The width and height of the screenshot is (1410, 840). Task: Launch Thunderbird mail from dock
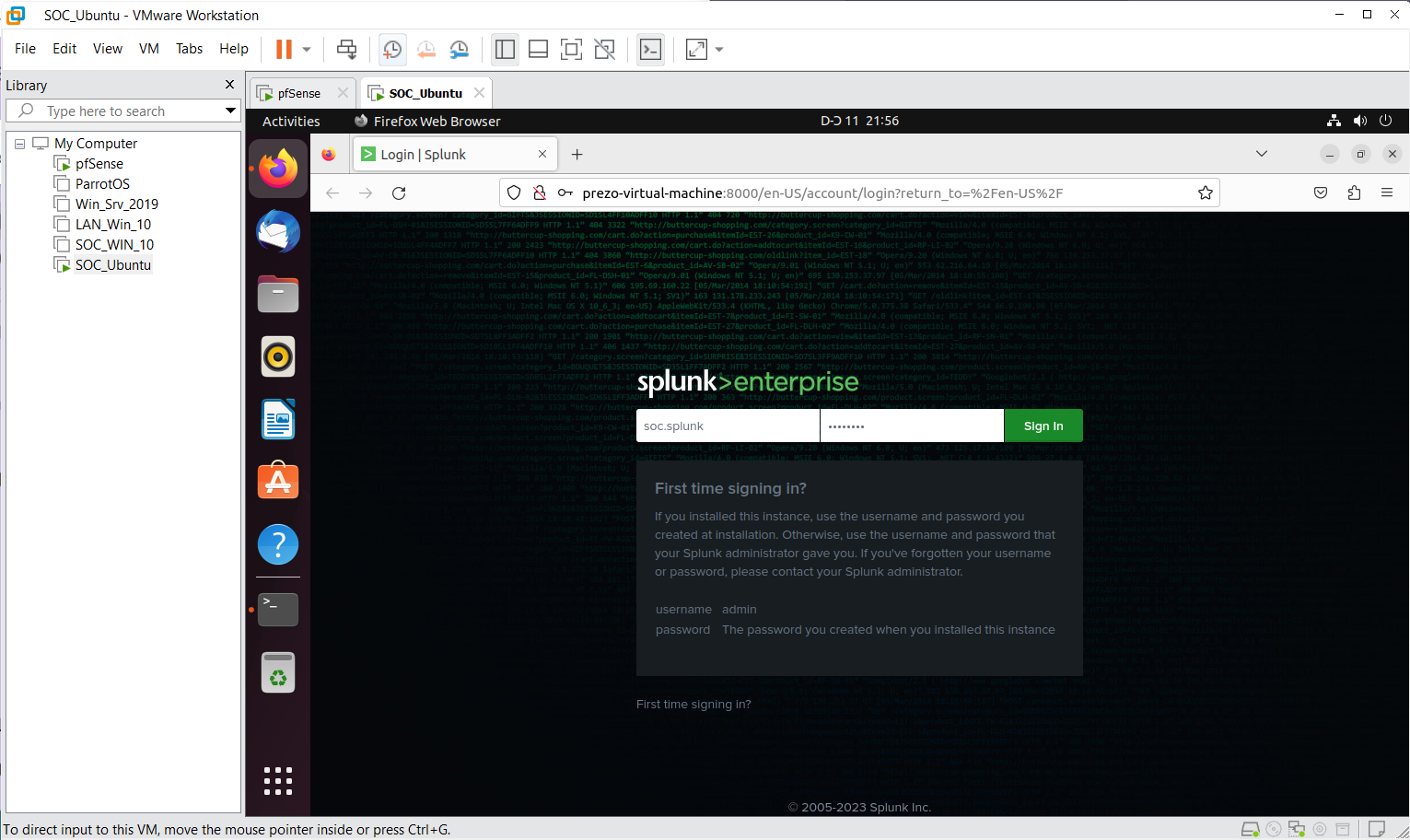click(x=278, y=231)
